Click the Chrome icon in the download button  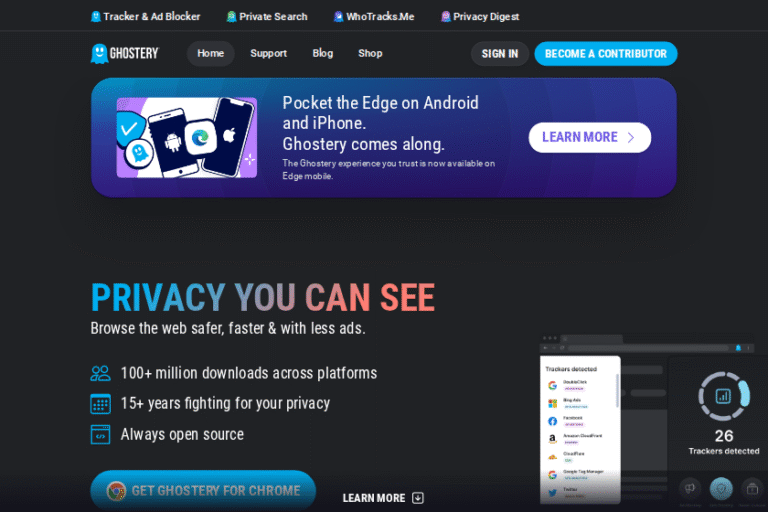pos(117,491)
